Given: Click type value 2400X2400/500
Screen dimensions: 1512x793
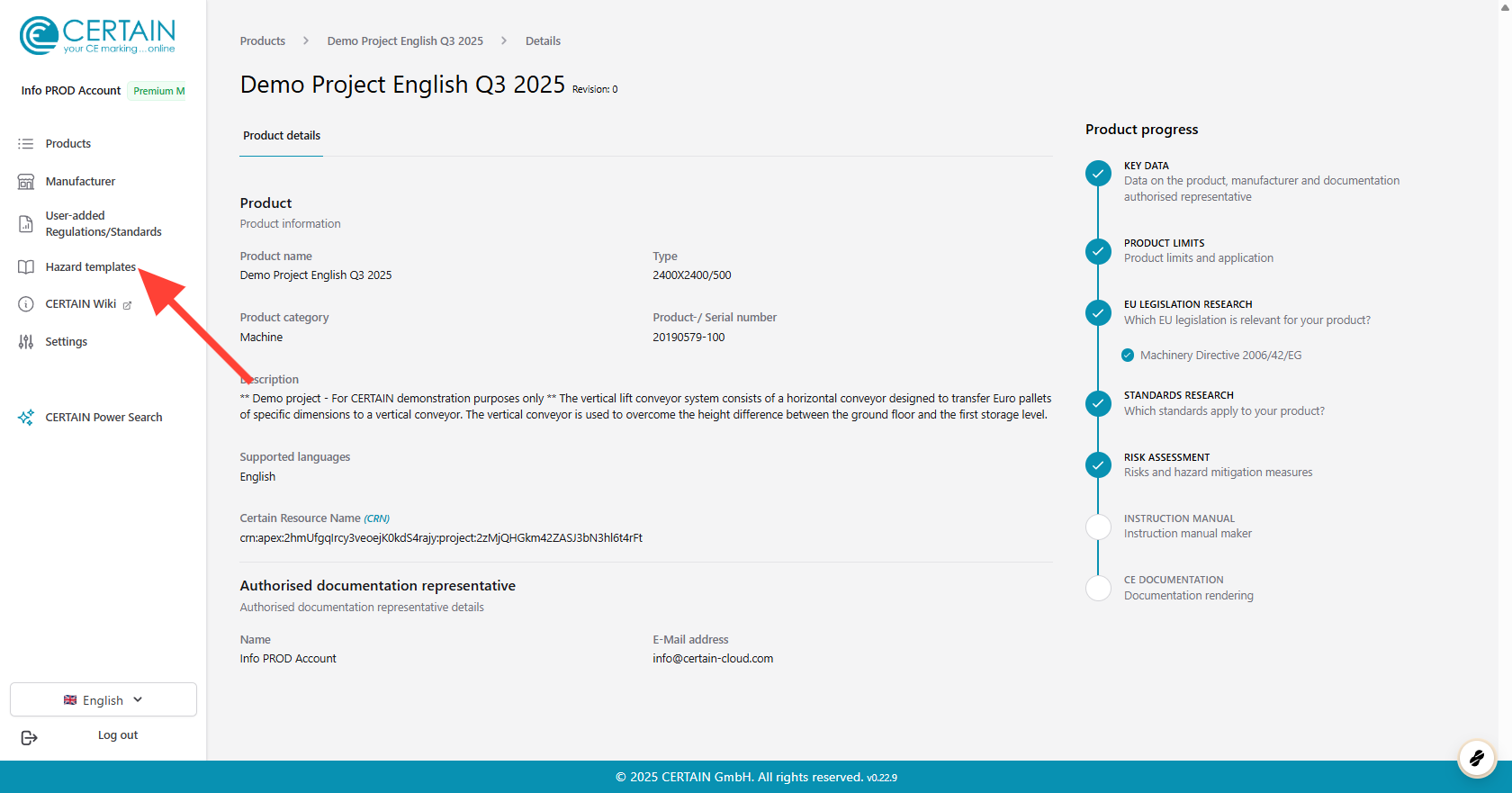Looking at the screenshot, I should coord(692,275).
